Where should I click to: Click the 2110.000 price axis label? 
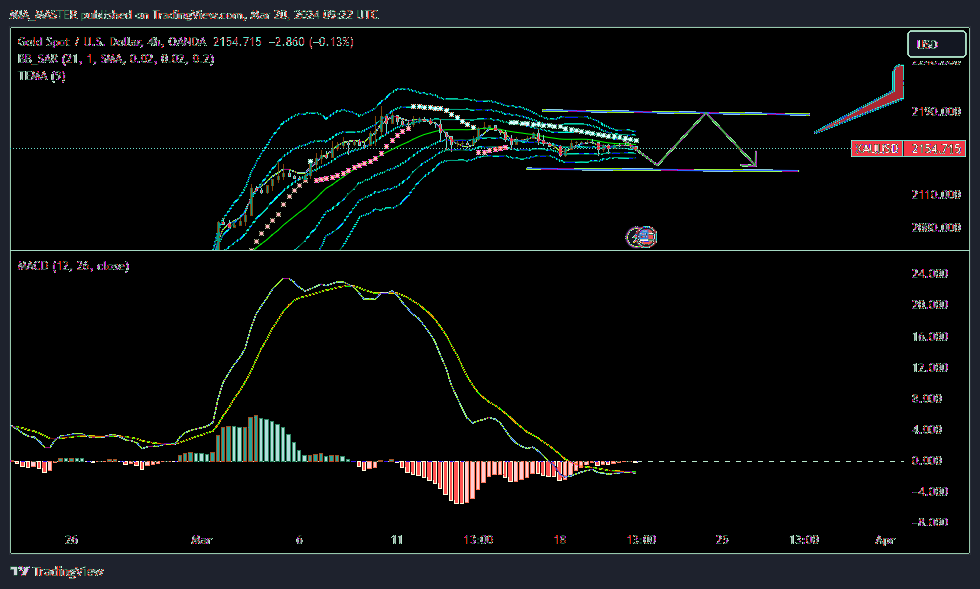coord(936,194)
